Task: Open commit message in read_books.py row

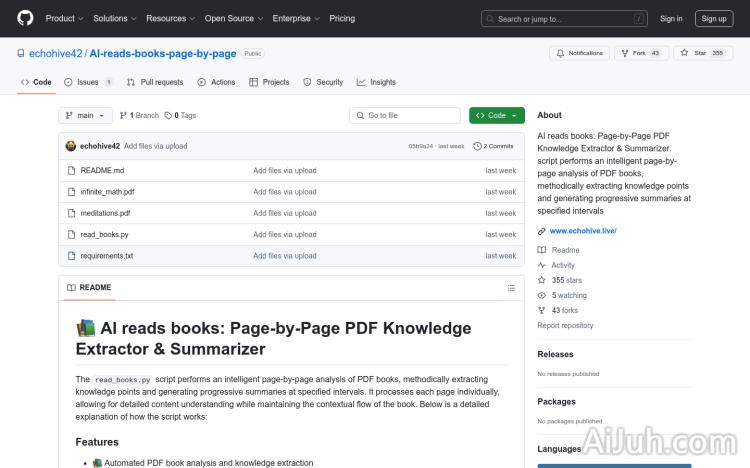Action: [285, 234]
